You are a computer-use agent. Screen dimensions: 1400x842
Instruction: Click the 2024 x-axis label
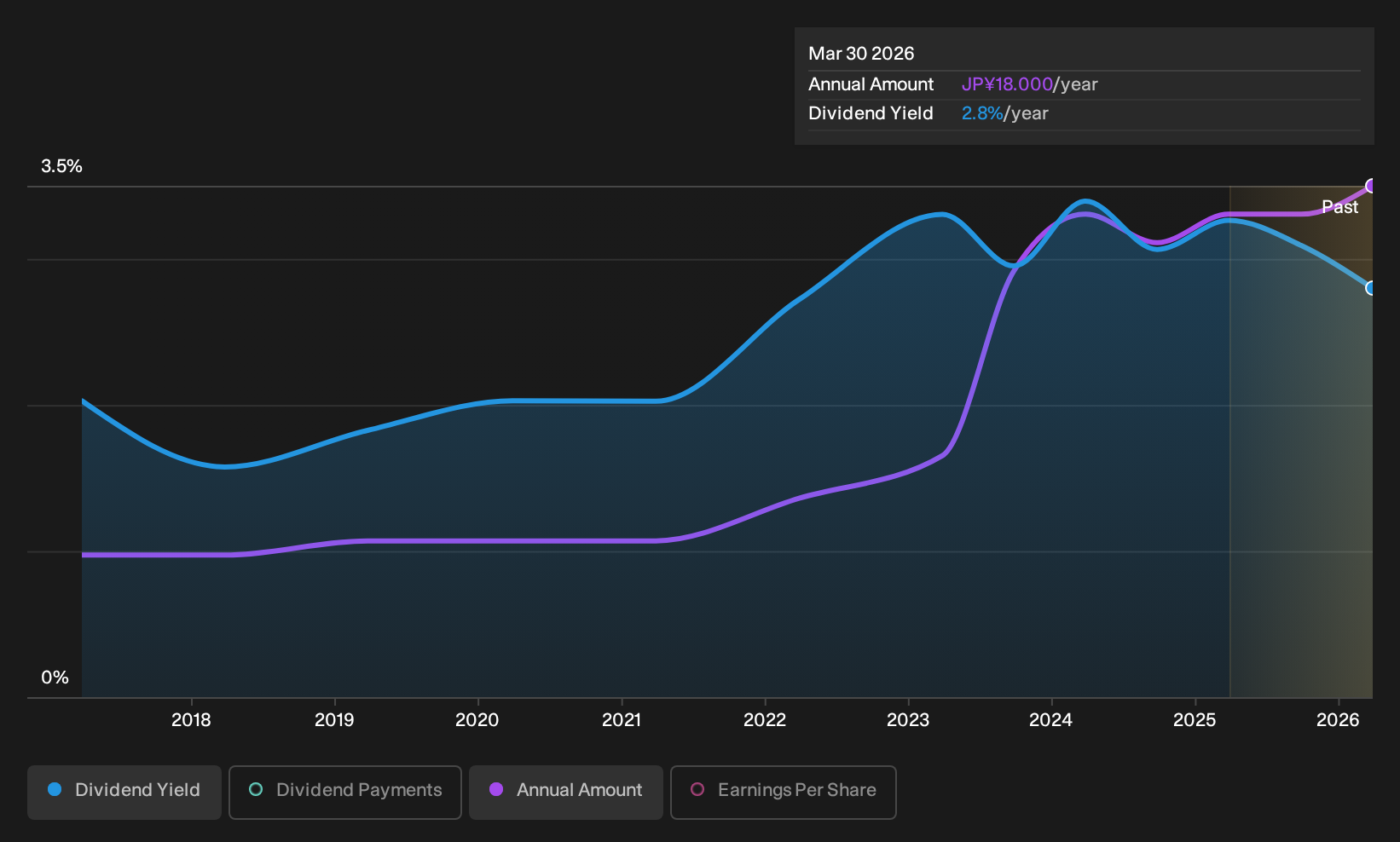(x=1051, y=720)
